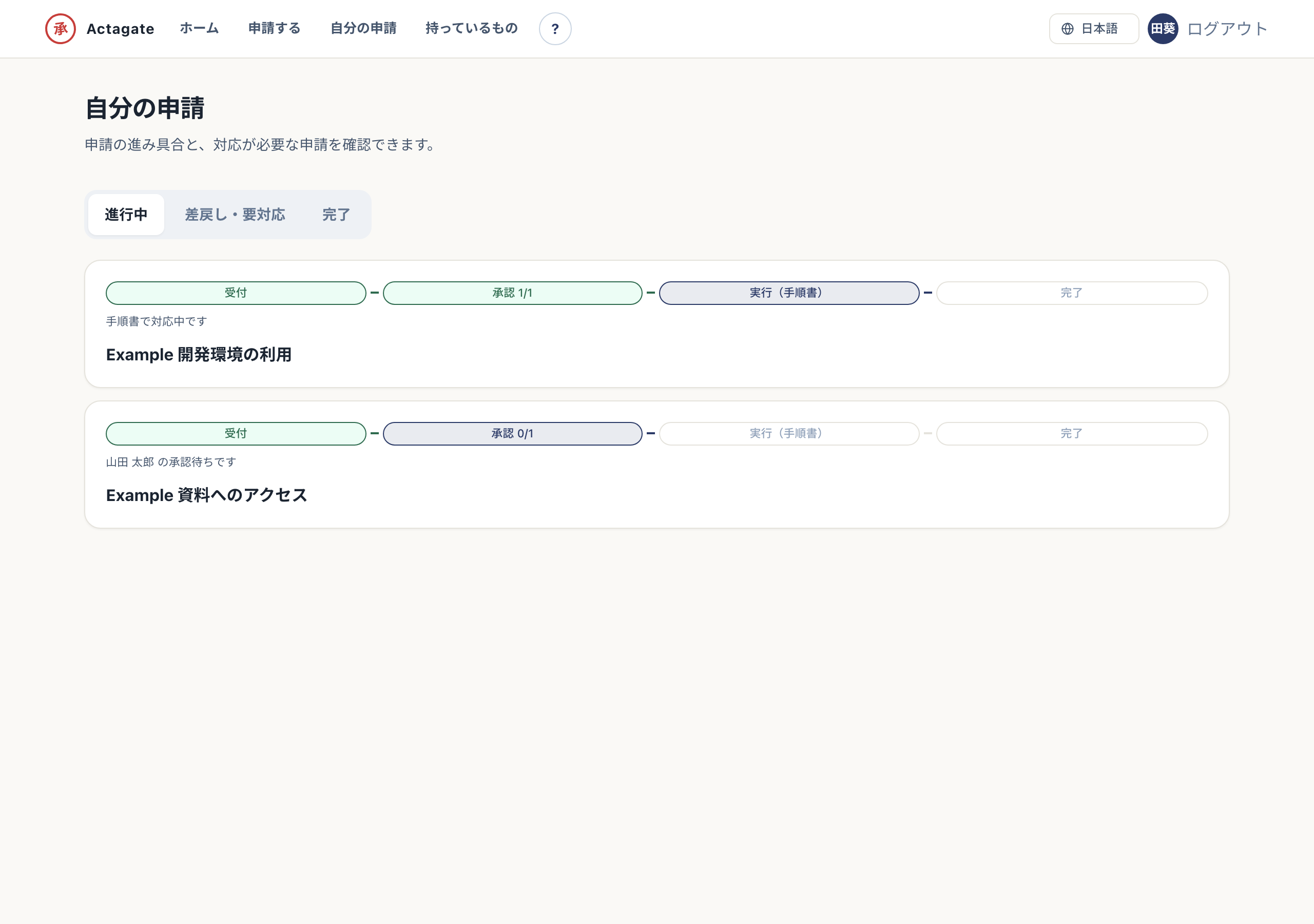1314x924 pixels.
Task: Click 受付 step in 開発環境の利用 card
Action: pyautogui.click(x=236, y=293)
